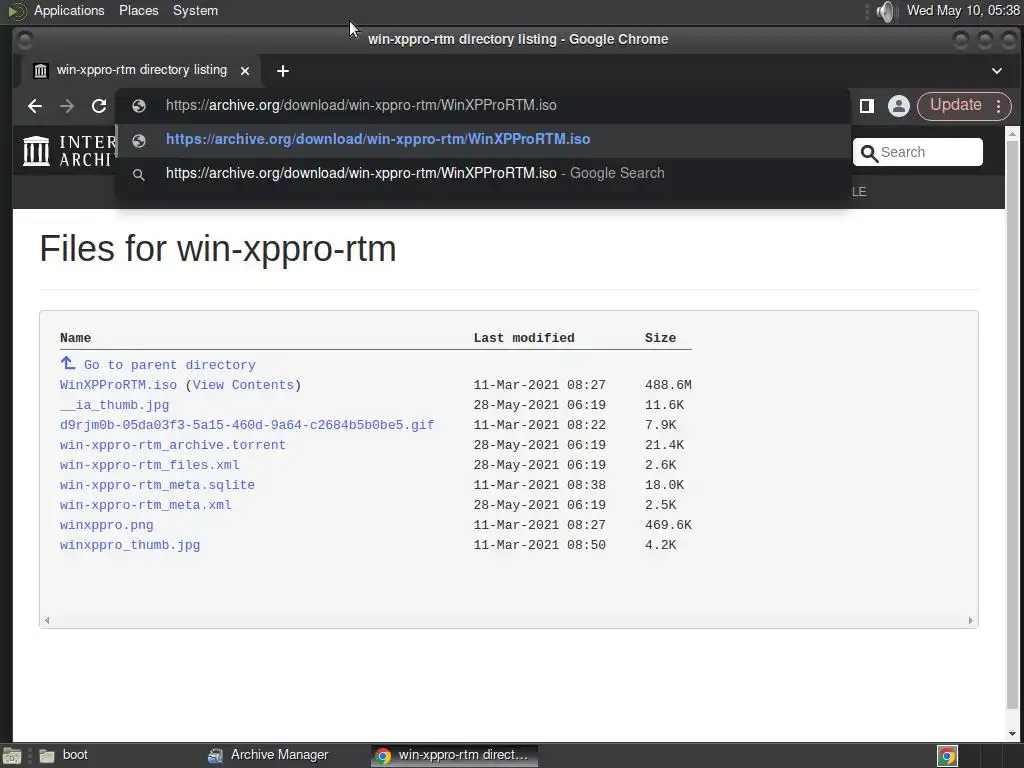1024x768 pixels.
Task: Open __ia_thumb.jpg file
Action: (114, 405)
